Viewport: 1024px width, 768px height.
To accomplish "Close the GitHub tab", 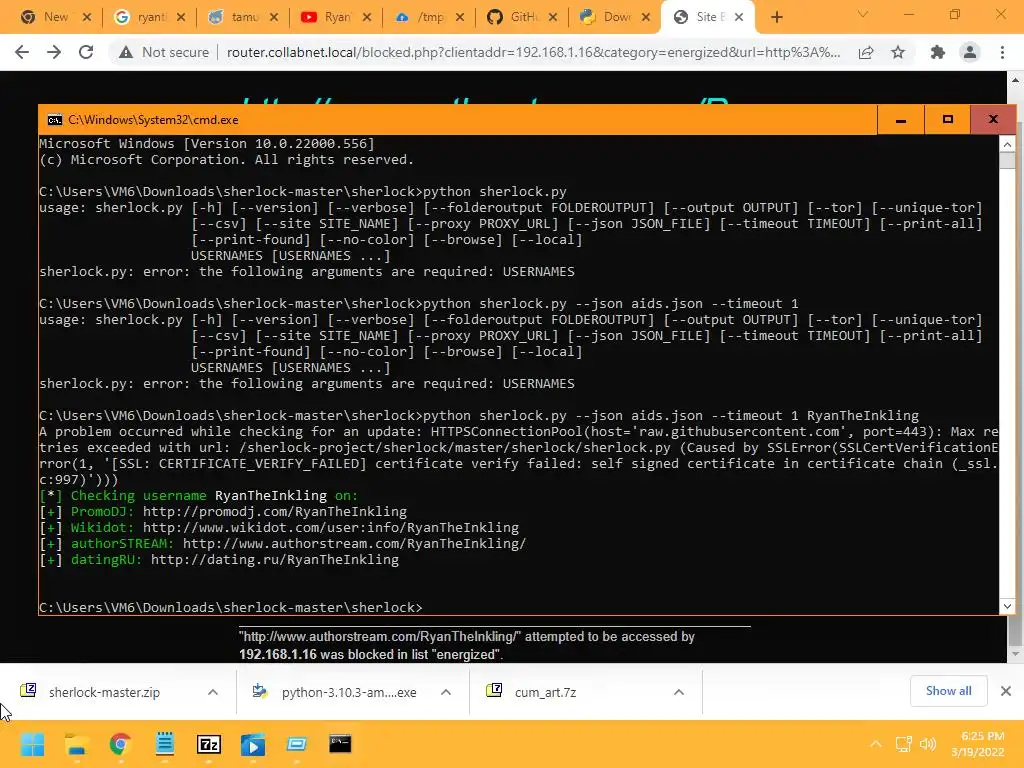I will [553, 18].
